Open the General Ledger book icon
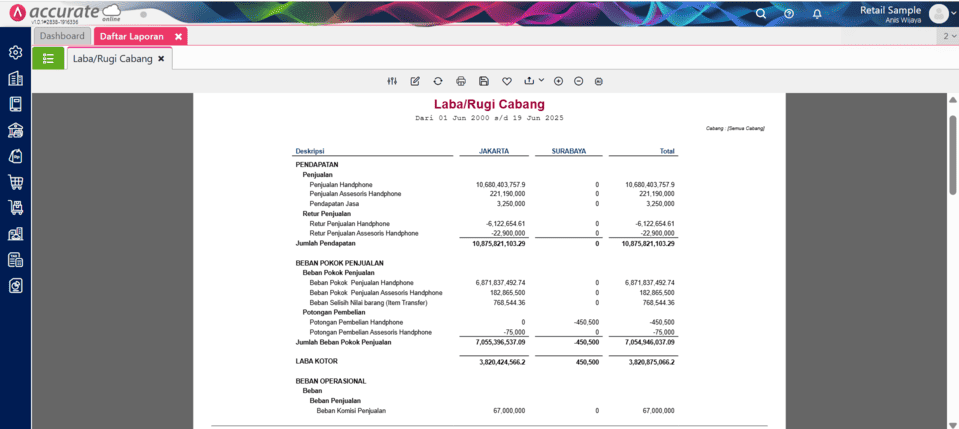Image resolution: width=959 pixels, height=429 pixels. 15,104
